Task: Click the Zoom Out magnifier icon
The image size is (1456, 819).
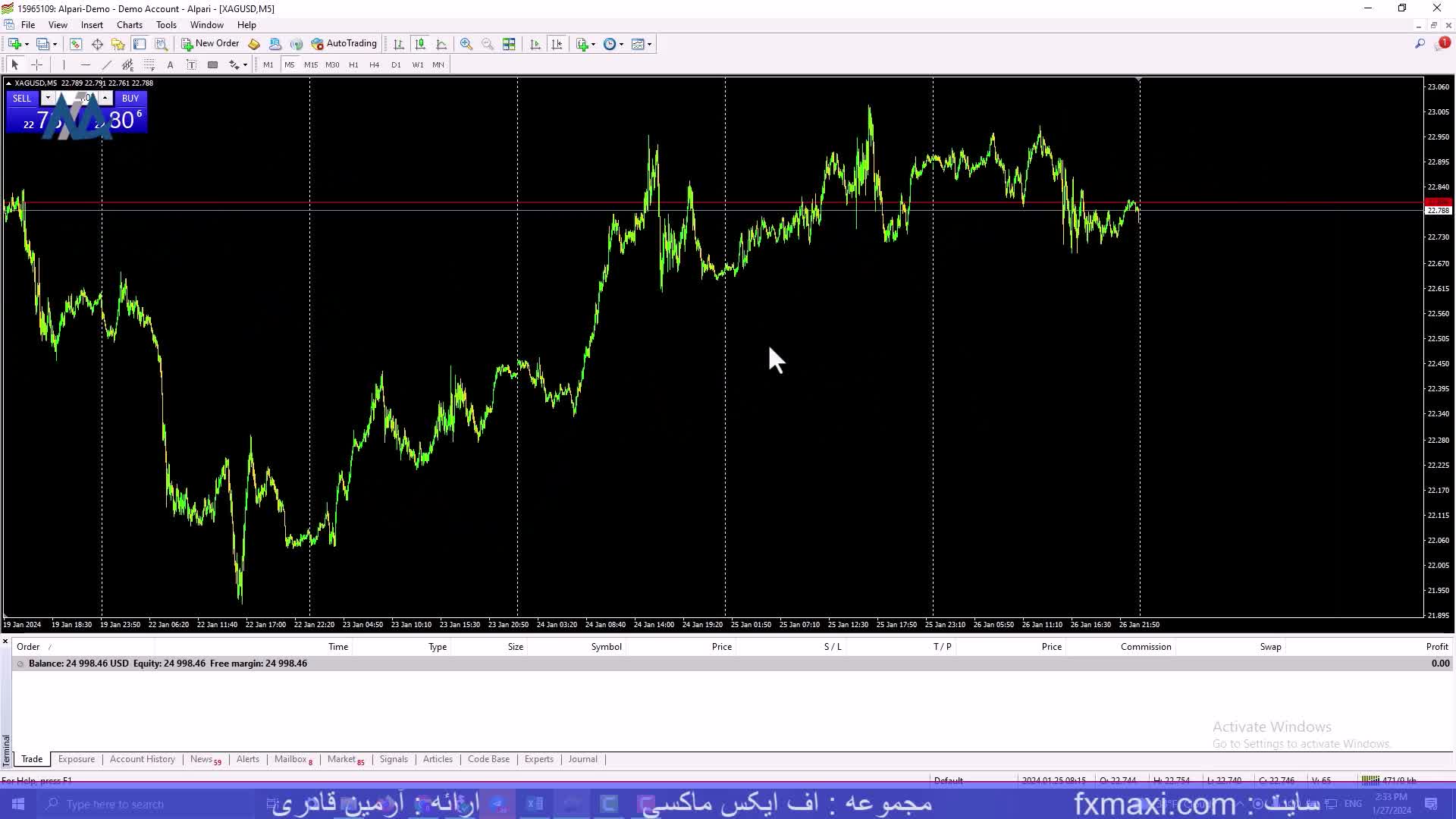Action: [488, 44]
